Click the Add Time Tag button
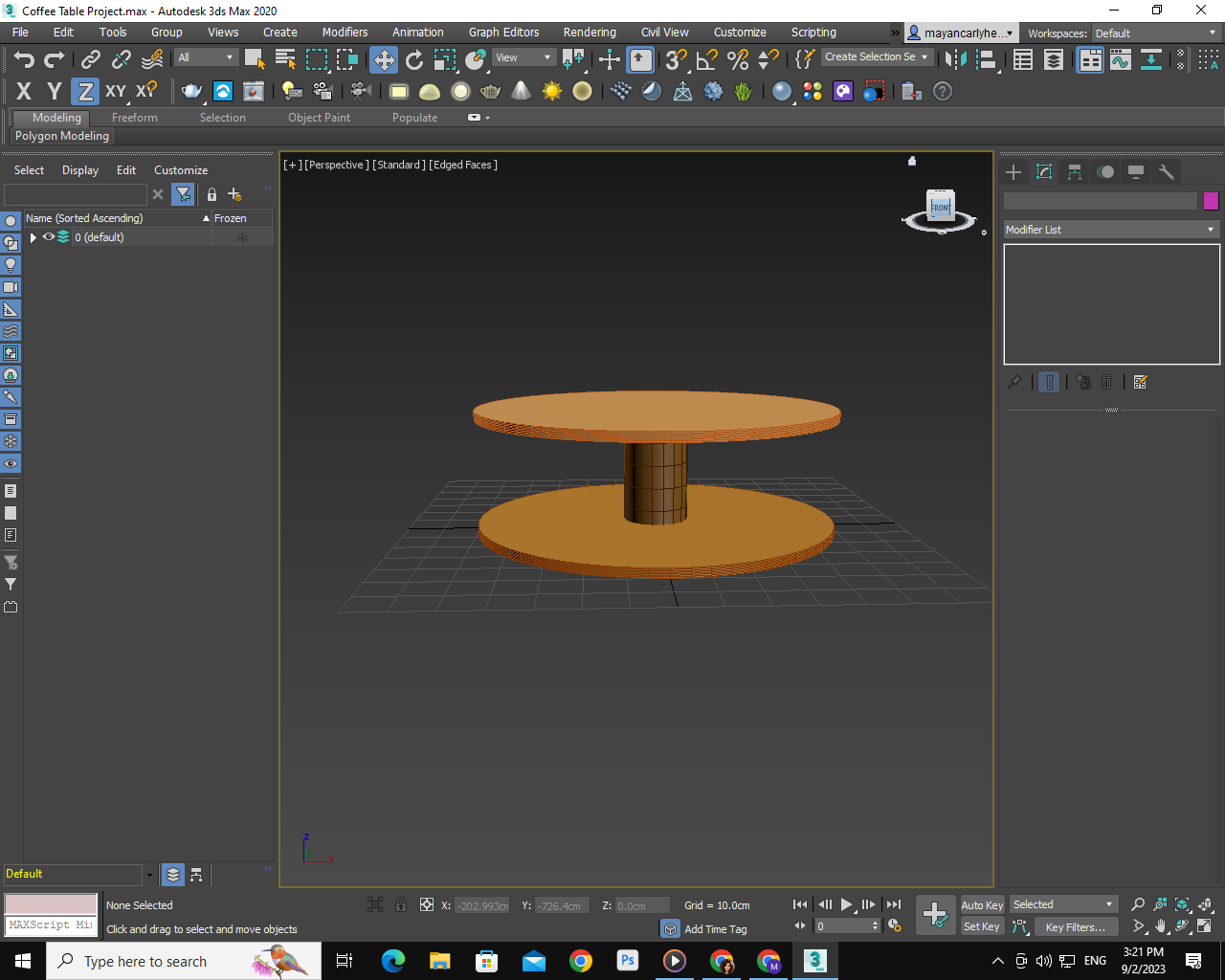The image size is (1225, 980). point(715,929)
